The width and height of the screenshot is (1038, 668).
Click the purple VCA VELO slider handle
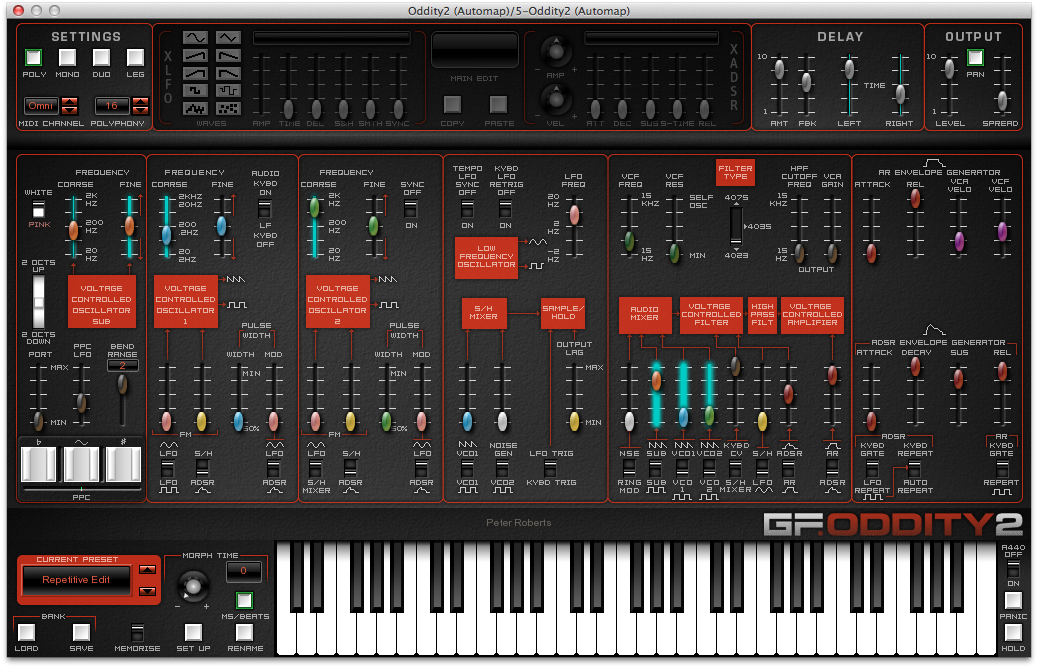tap(959, 241)
